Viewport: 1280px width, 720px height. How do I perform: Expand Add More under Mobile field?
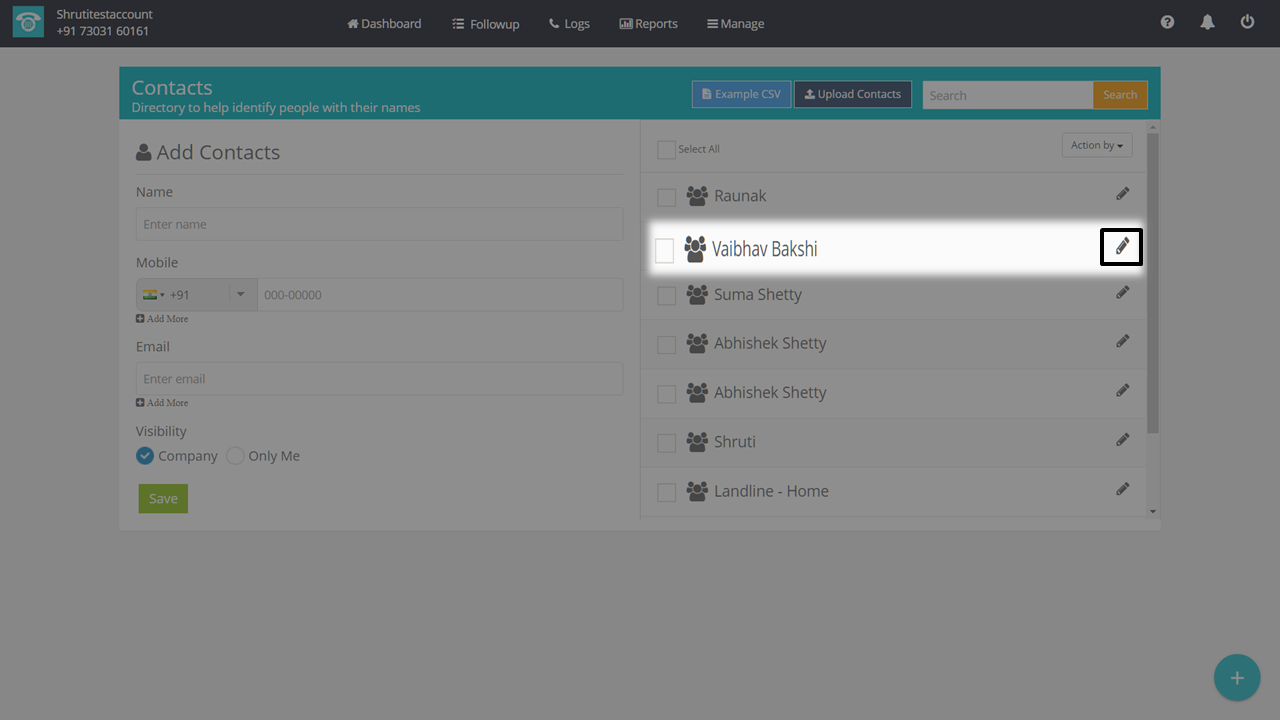[x=162, y=319]
